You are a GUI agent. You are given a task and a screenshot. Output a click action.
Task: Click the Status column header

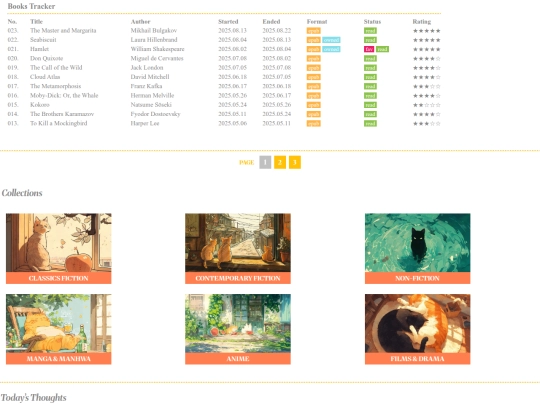click(372, 21)
